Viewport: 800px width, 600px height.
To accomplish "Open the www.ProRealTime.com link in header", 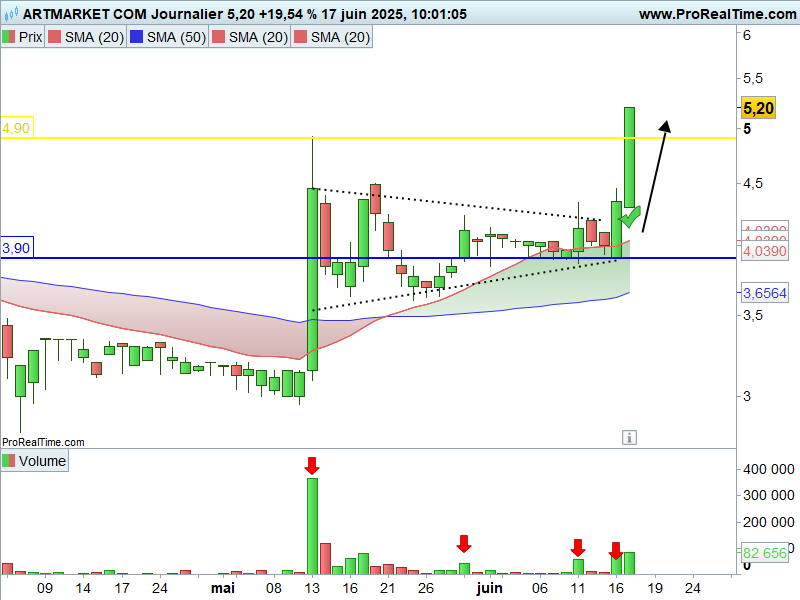I will 717,14.
